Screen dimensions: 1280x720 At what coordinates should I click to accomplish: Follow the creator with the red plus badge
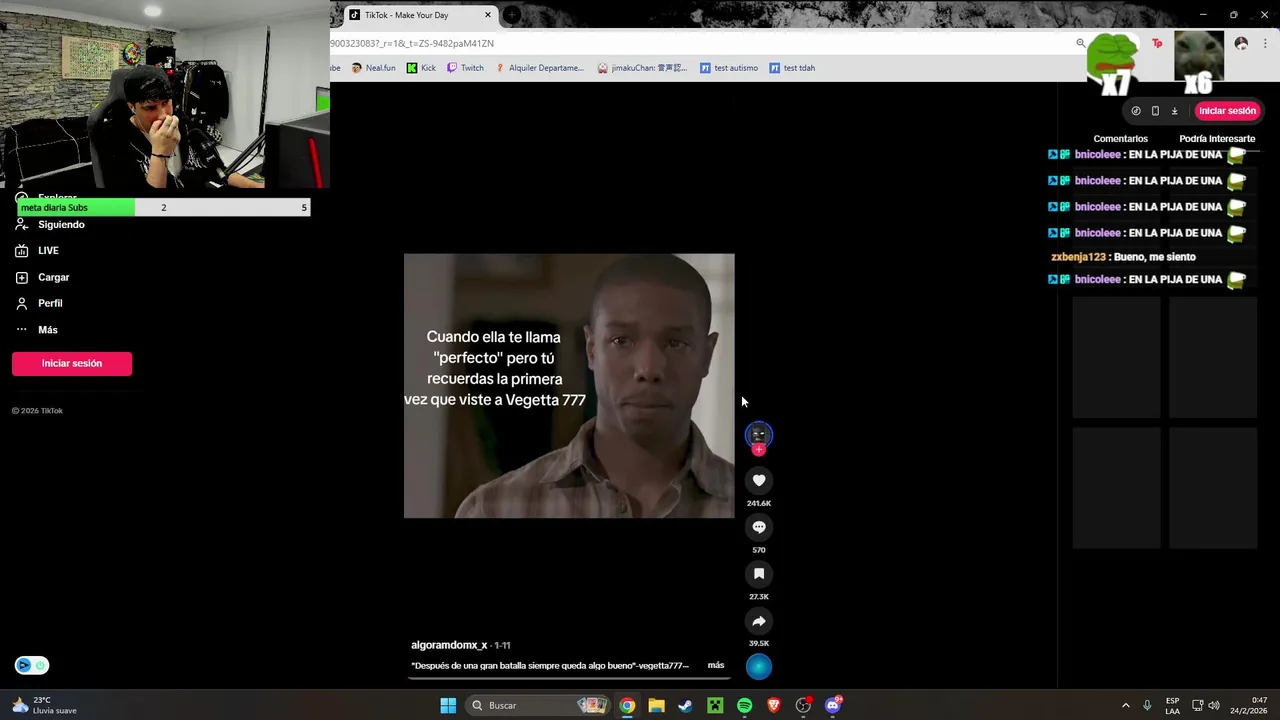coord(759,450)
